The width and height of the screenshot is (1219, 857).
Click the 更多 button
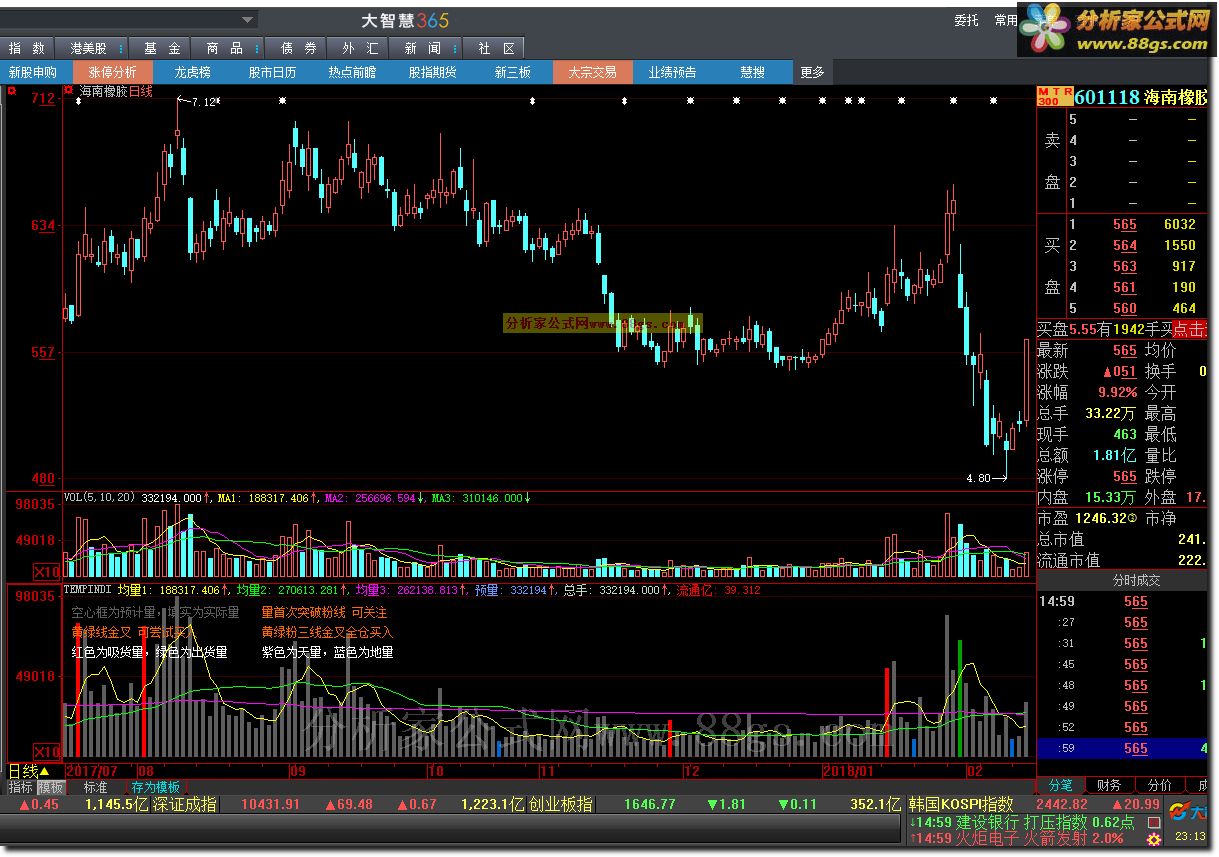point(813,72)
